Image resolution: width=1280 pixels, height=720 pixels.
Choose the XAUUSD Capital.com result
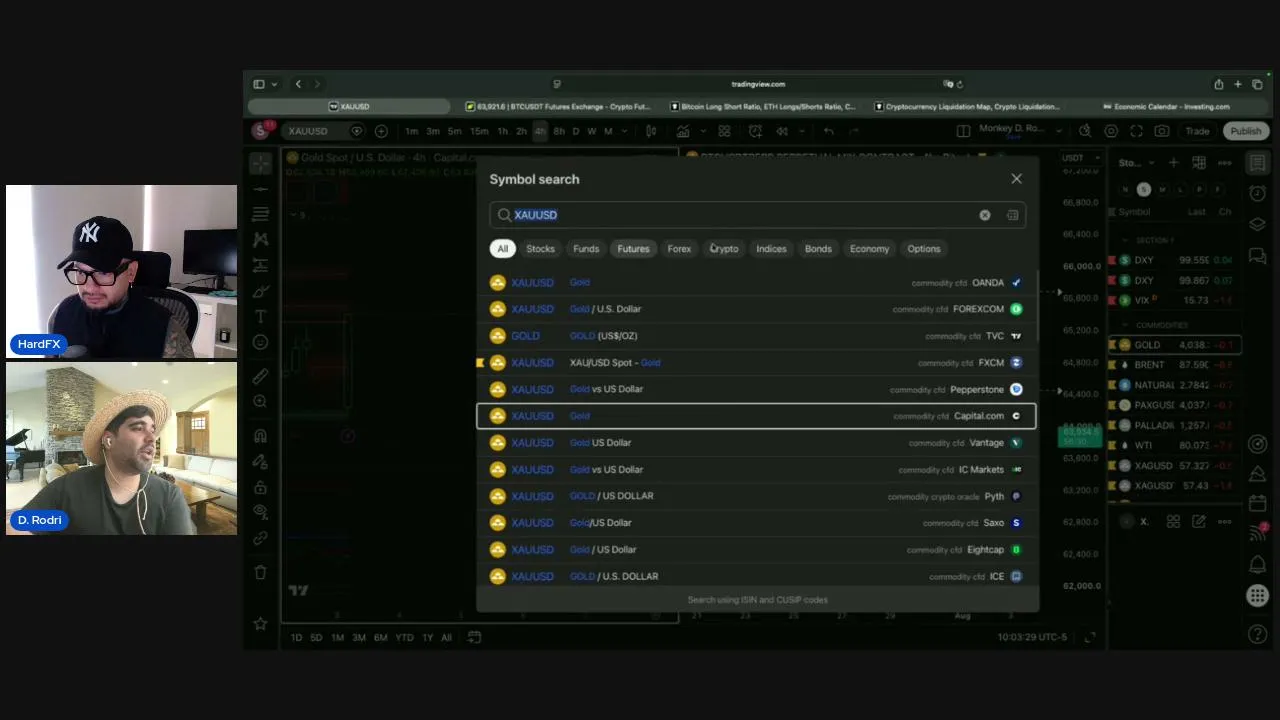pyautogui.click(x=757, y=416)
